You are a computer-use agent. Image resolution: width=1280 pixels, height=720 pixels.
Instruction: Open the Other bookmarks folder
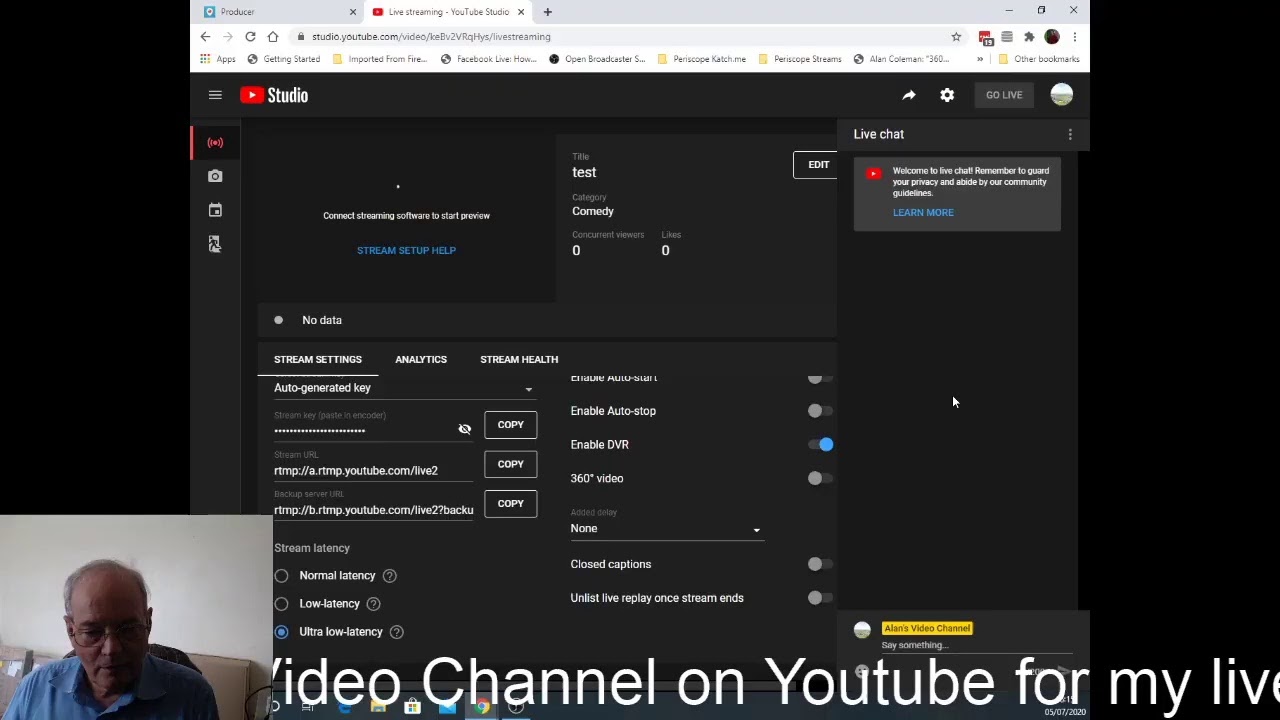[x=1038, y=59]
